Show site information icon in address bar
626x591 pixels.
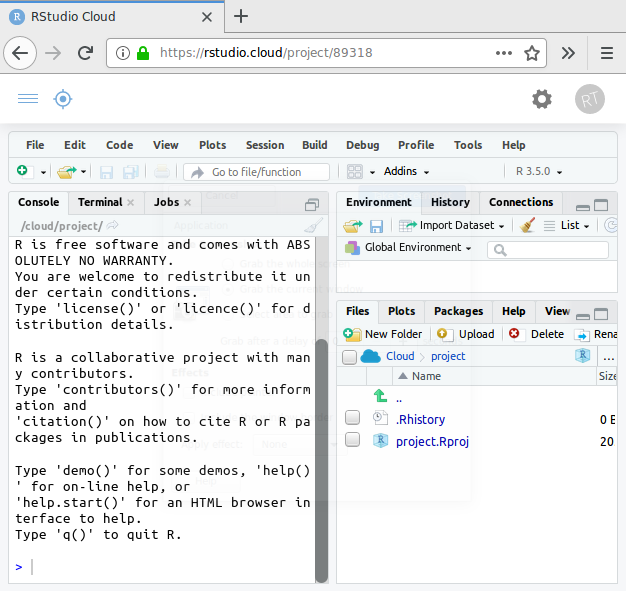click(x=123, y=53)
